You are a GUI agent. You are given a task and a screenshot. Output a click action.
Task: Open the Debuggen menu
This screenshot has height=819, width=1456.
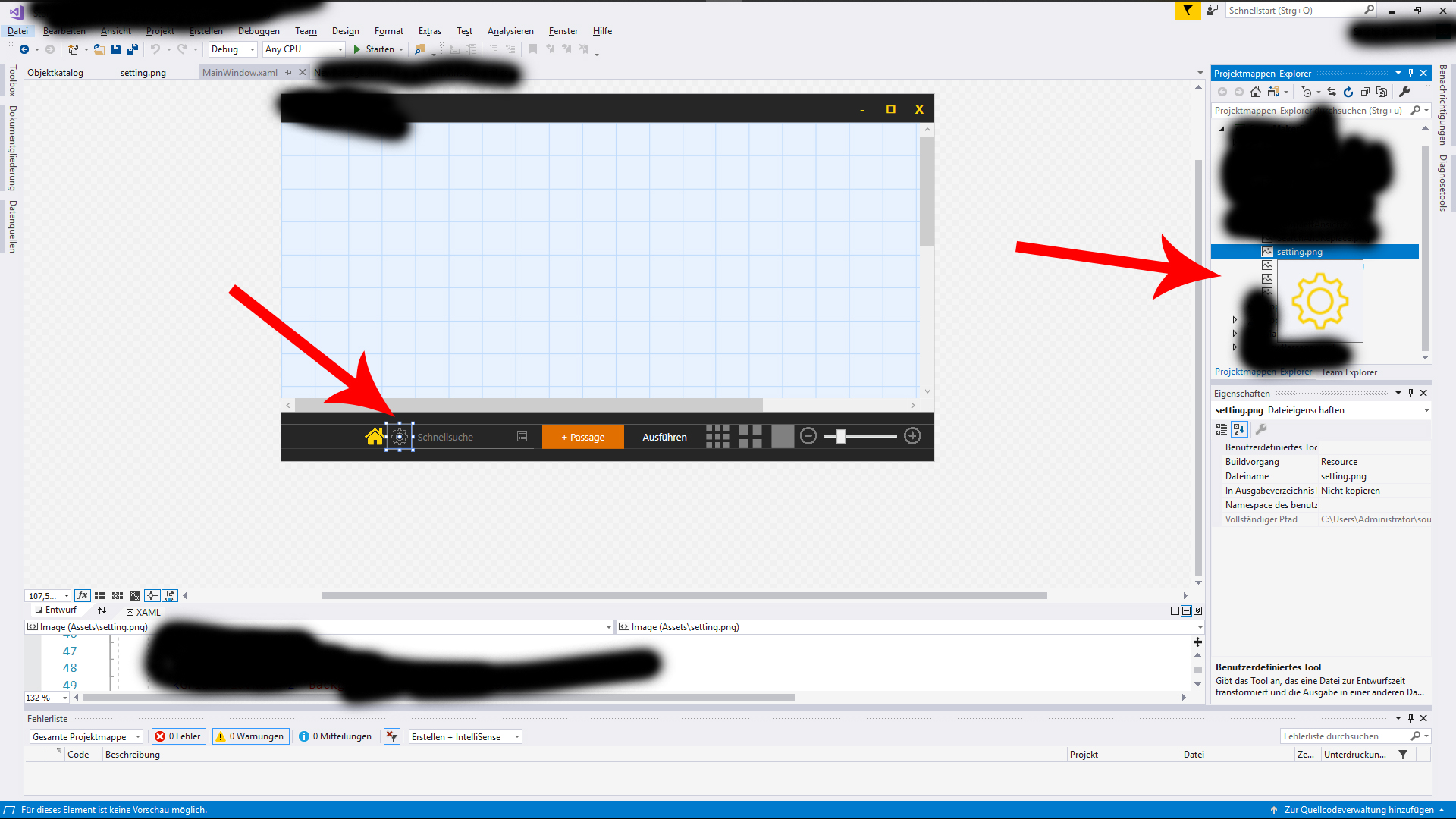[259, 31]
